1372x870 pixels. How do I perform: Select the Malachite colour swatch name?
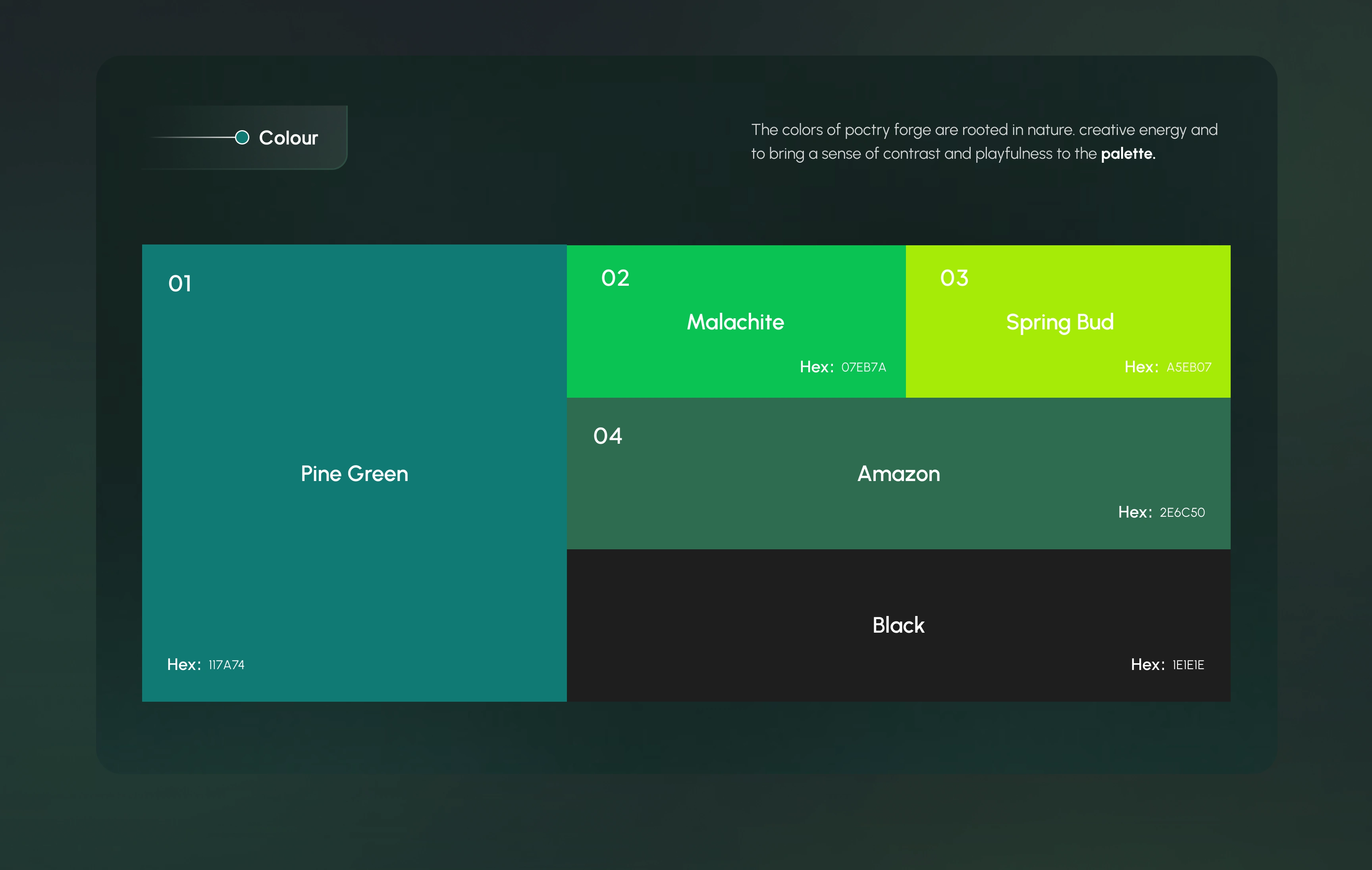pyautogui.click(x=736, y=322)
